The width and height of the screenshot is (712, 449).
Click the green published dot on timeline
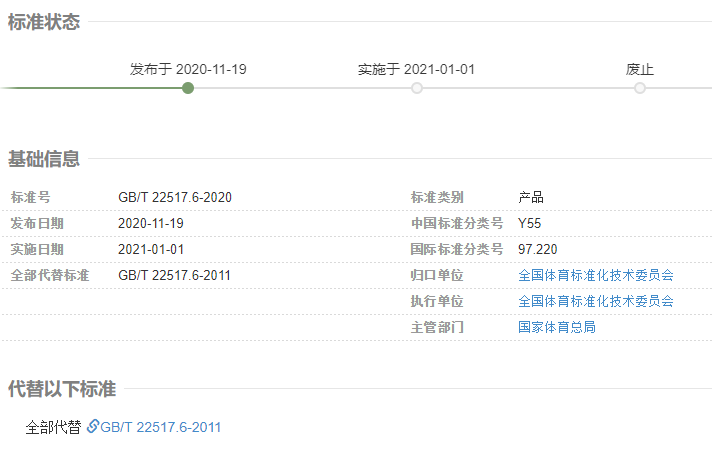pos(188,88)
